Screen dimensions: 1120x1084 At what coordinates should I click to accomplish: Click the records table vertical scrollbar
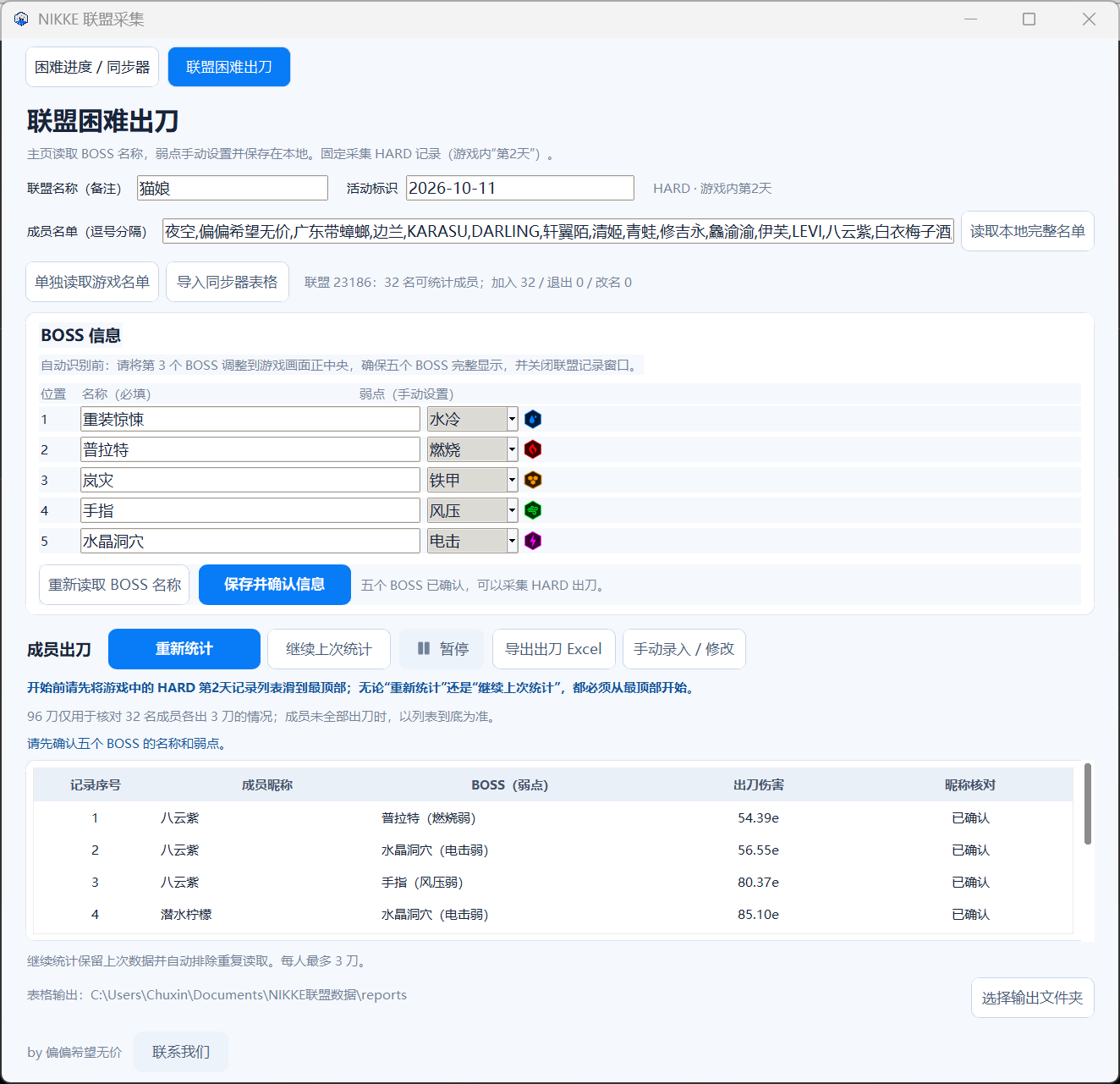tap(1088, 804)
